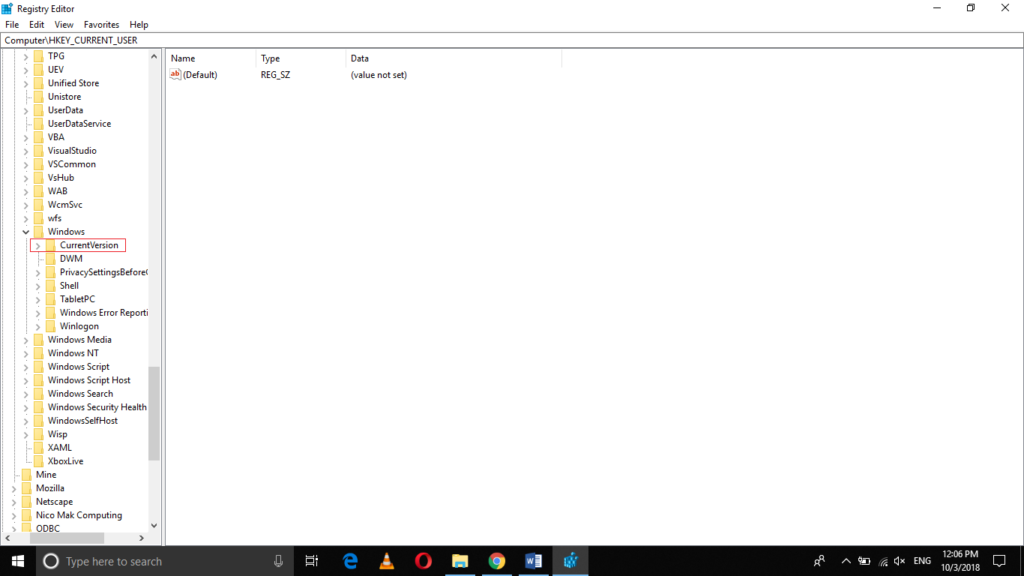This screenshot has width=1024, height=576.
Task: Select the Winlogon key
Action: [78, 325]
